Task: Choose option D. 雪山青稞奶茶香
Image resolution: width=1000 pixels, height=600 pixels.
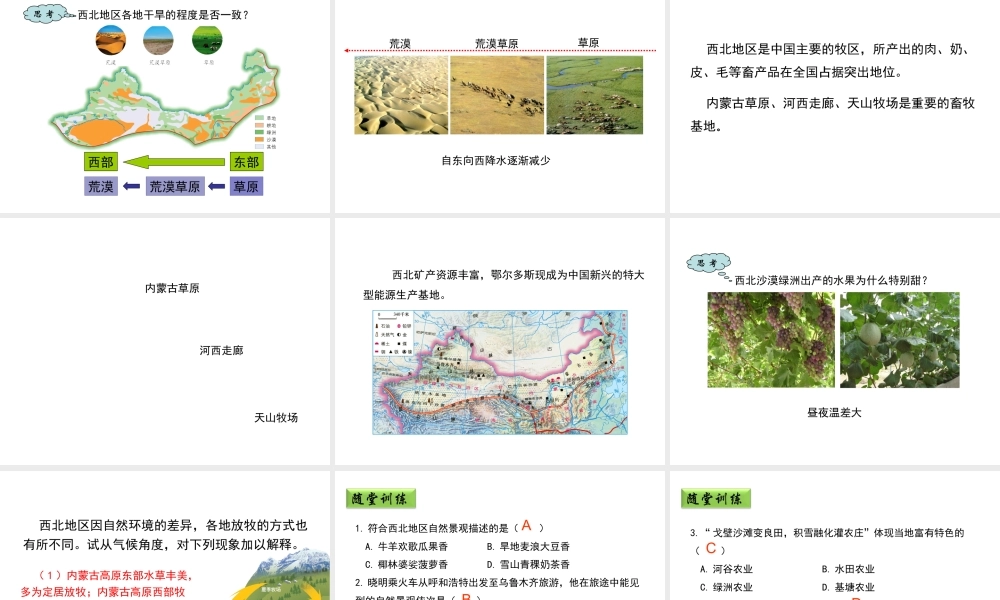Action: tap(528, 564)
